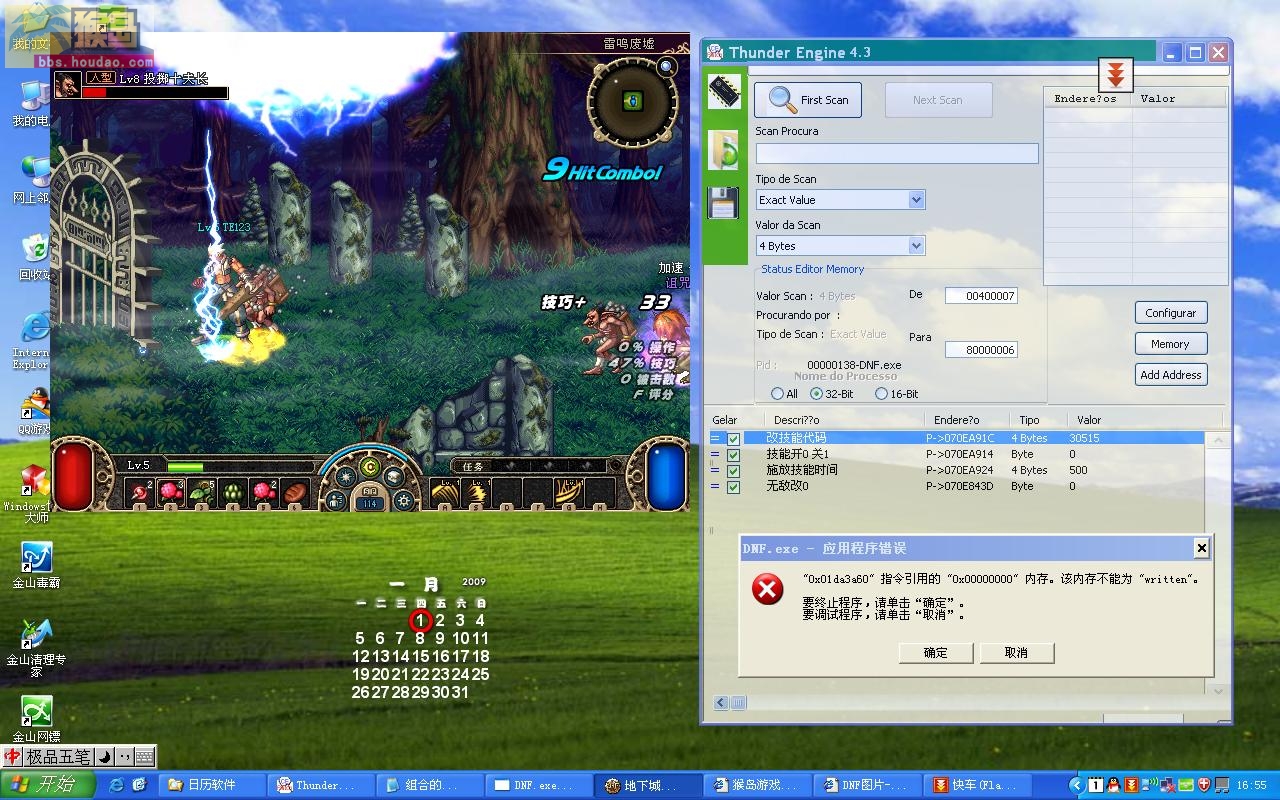The width and height of the screenshot is (1280, 800).
Task: Use quick slot 4 green fruit item
Action: point(232,493)
